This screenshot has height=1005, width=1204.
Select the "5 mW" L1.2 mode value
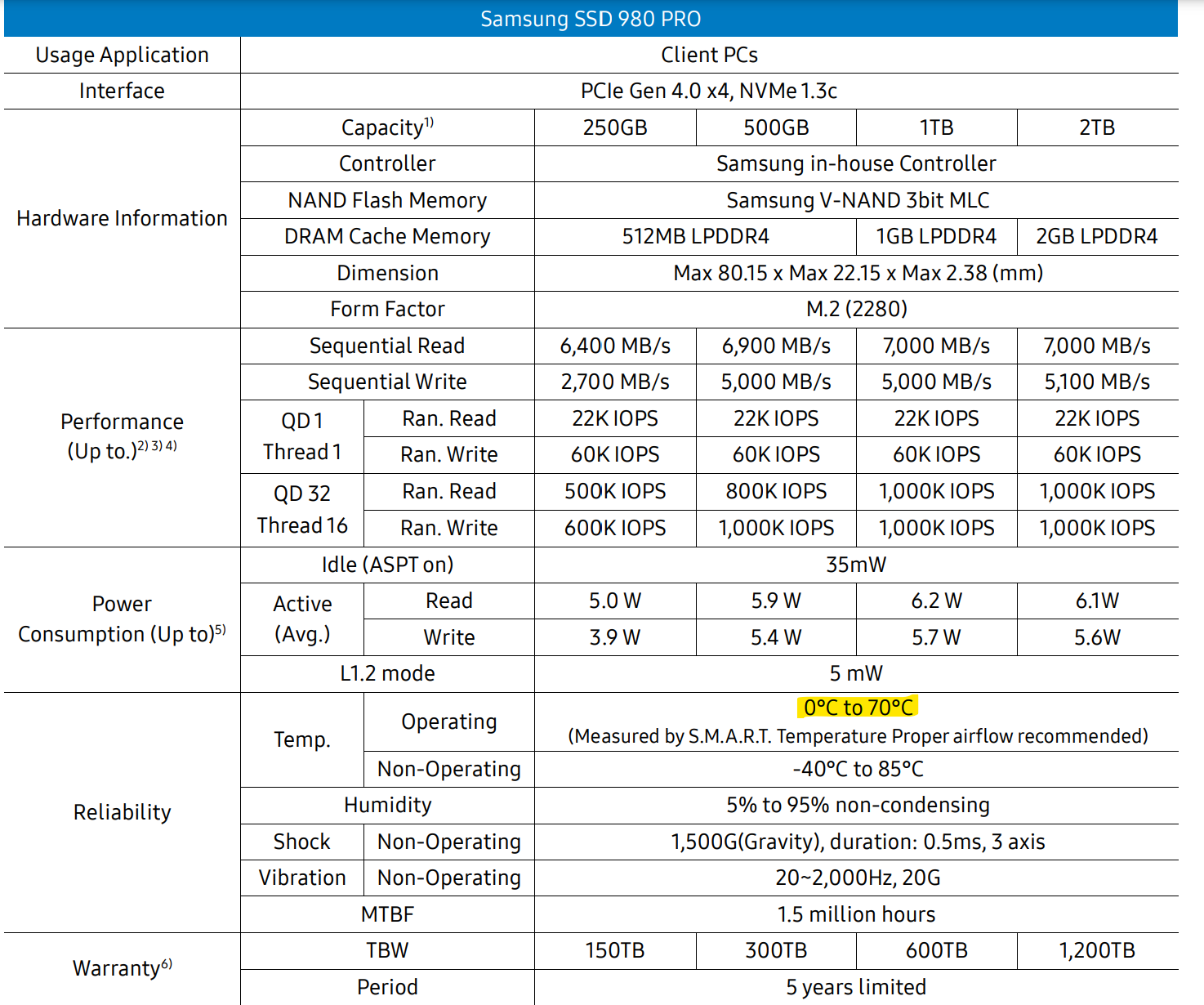(856, 673)
